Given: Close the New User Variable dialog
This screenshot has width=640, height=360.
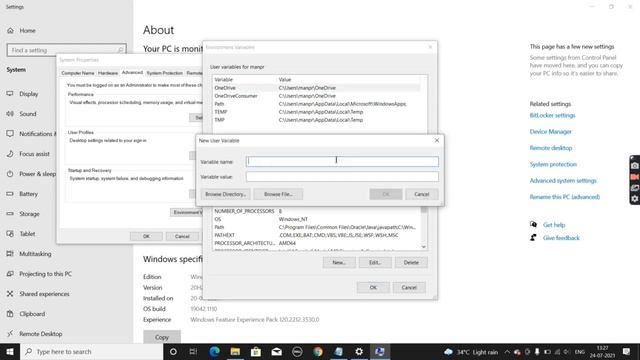Looking at the screenshot, I should pos(437,140).
